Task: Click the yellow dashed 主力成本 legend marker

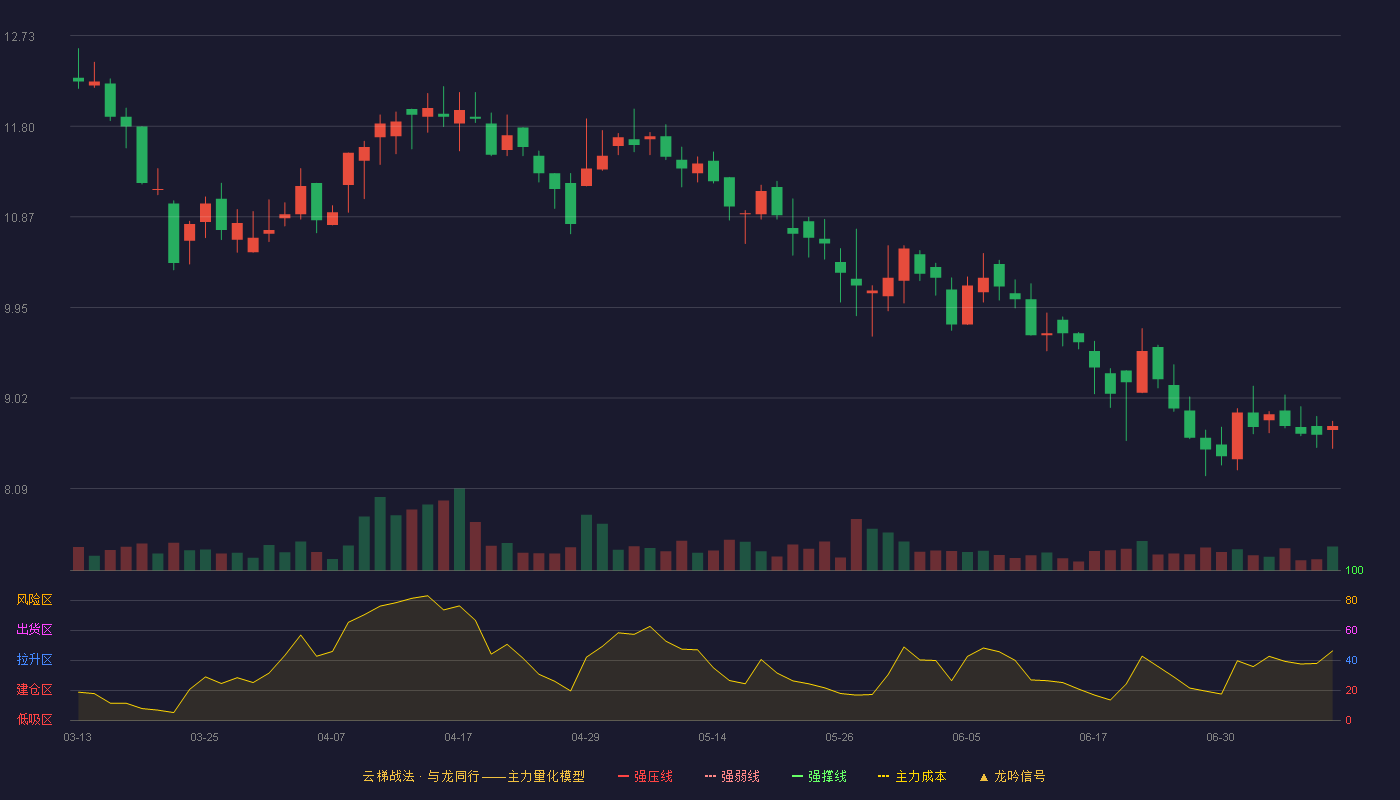Action: [884, 776]
